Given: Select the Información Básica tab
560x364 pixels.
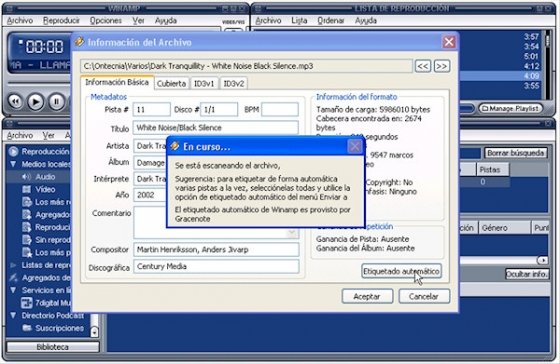Looking at the screenshot, I should pos(117,82).
